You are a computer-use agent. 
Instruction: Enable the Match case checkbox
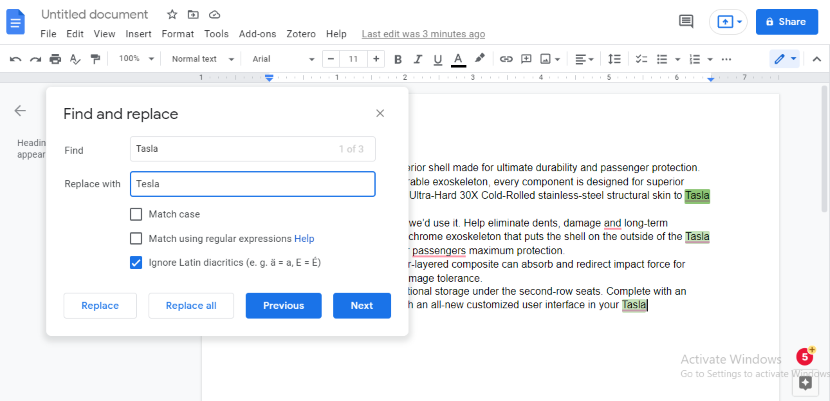pyautogui.click(x=136, y=214)
